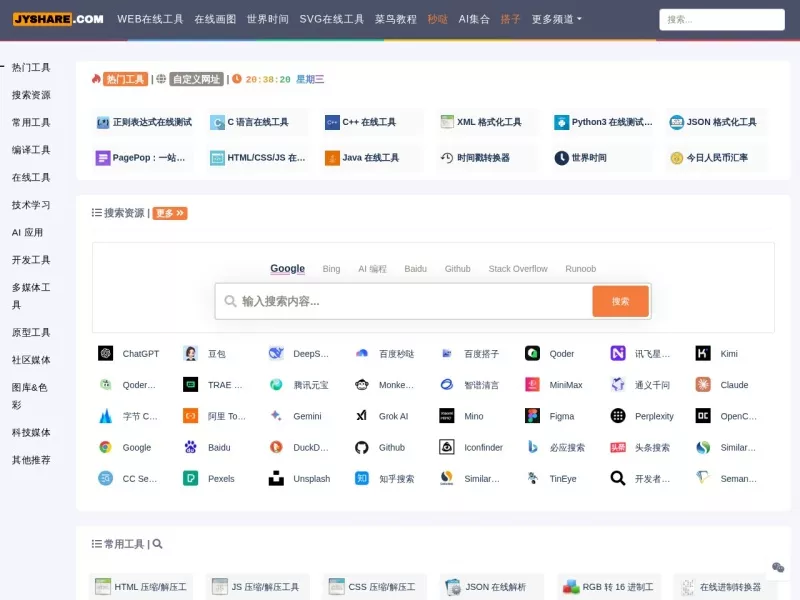
Task: Open the Iconfinder icon shortcut
Action: (446, 447)
